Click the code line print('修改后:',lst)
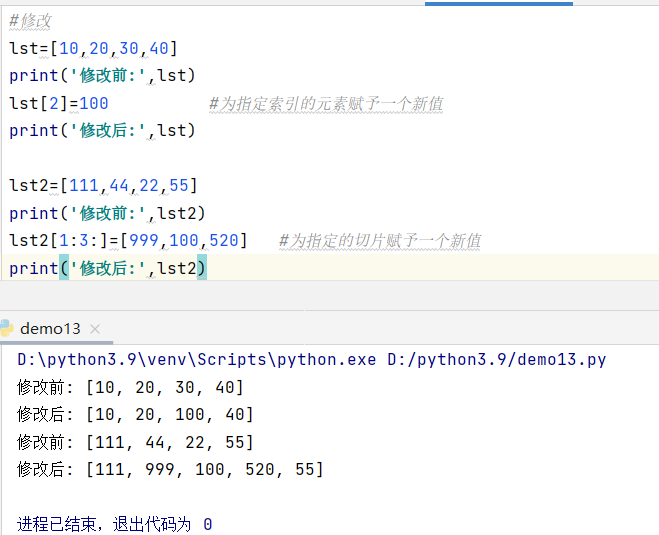Screen dimensions: 659x535 (103, 131)
